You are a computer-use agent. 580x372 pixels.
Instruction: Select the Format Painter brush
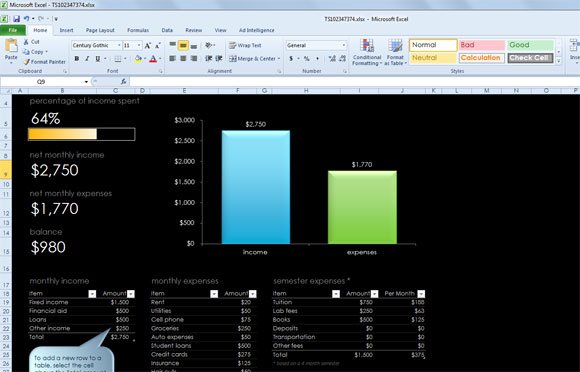(44, 62)
